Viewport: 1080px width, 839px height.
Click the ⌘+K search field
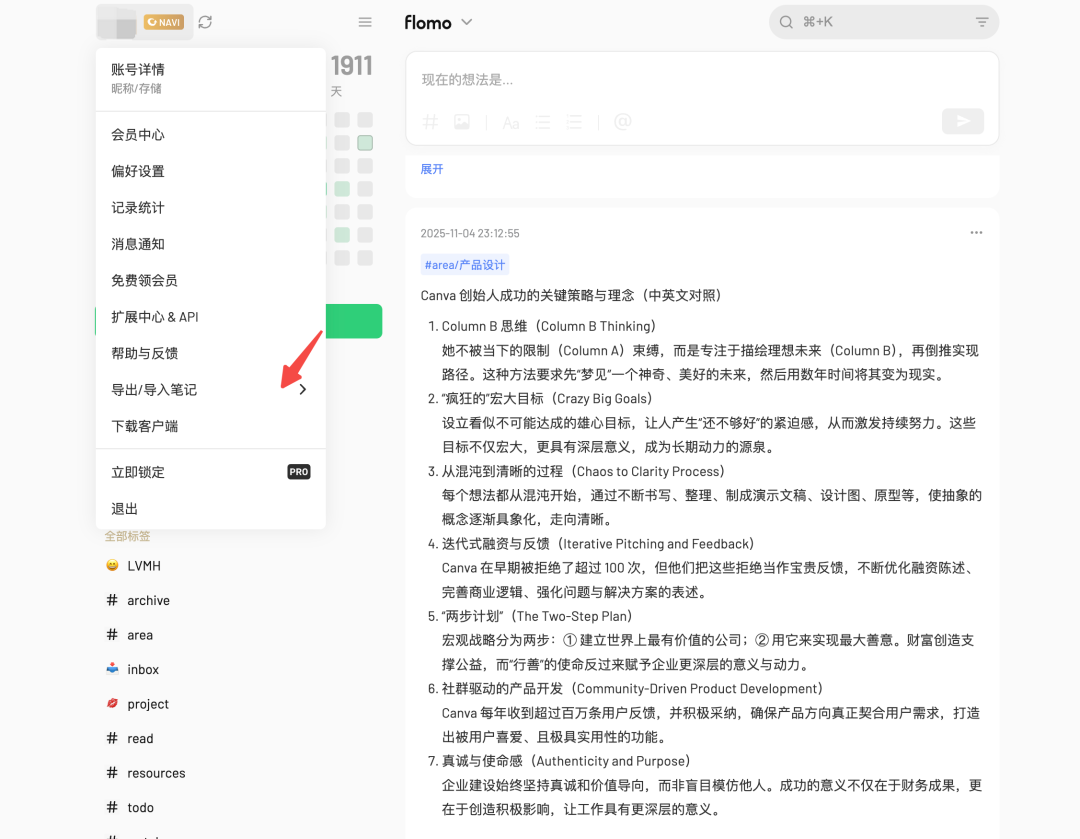884,22
